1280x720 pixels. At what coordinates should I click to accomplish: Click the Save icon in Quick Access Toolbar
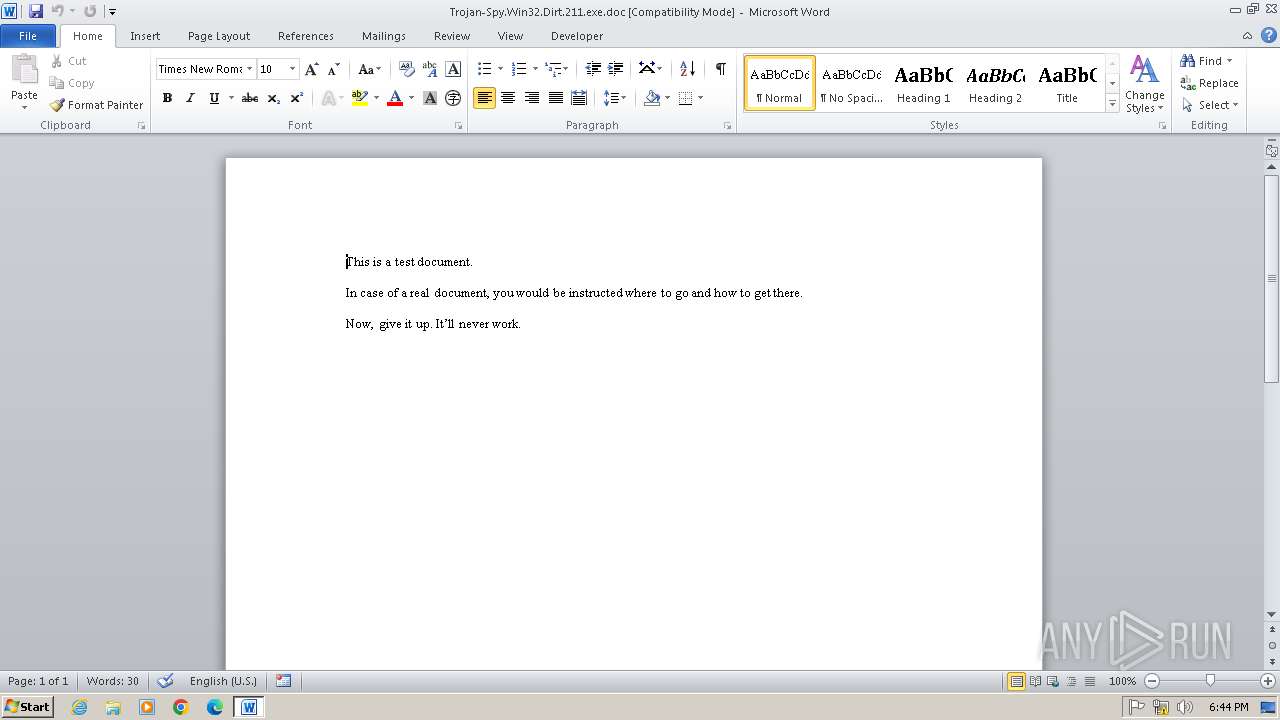(x=36, y=11)
